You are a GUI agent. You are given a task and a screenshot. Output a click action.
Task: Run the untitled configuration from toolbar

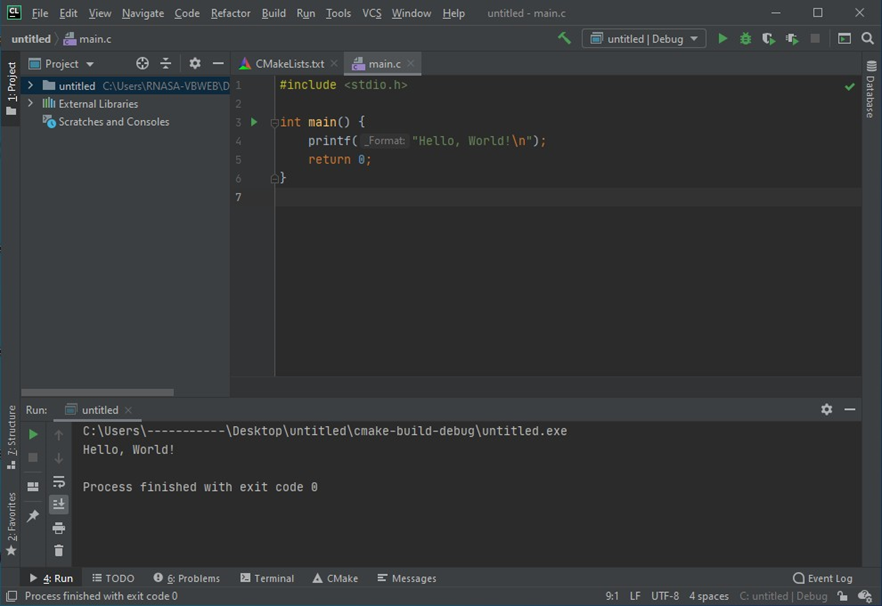tap(723, 38)
